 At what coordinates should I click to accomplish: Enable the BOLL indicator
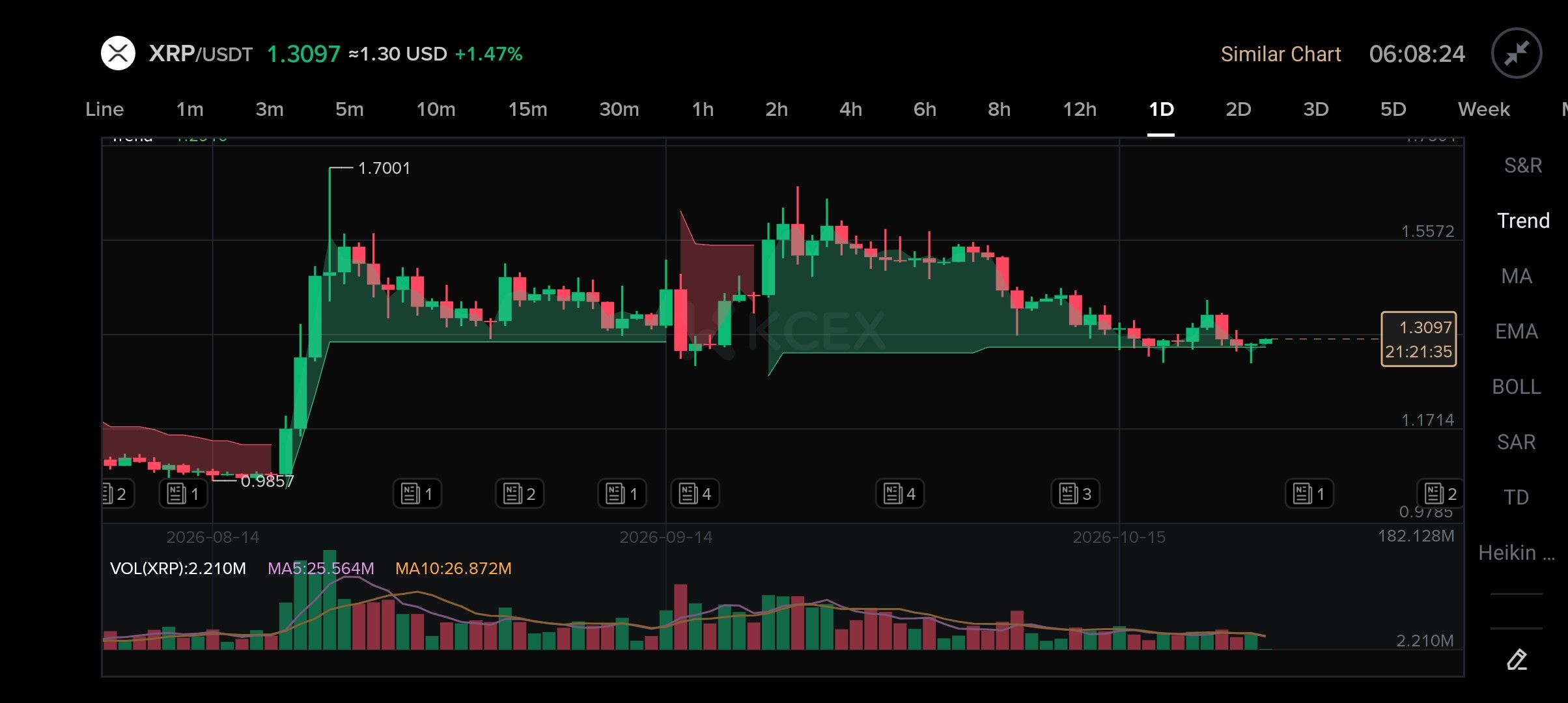coord(1517,387)
